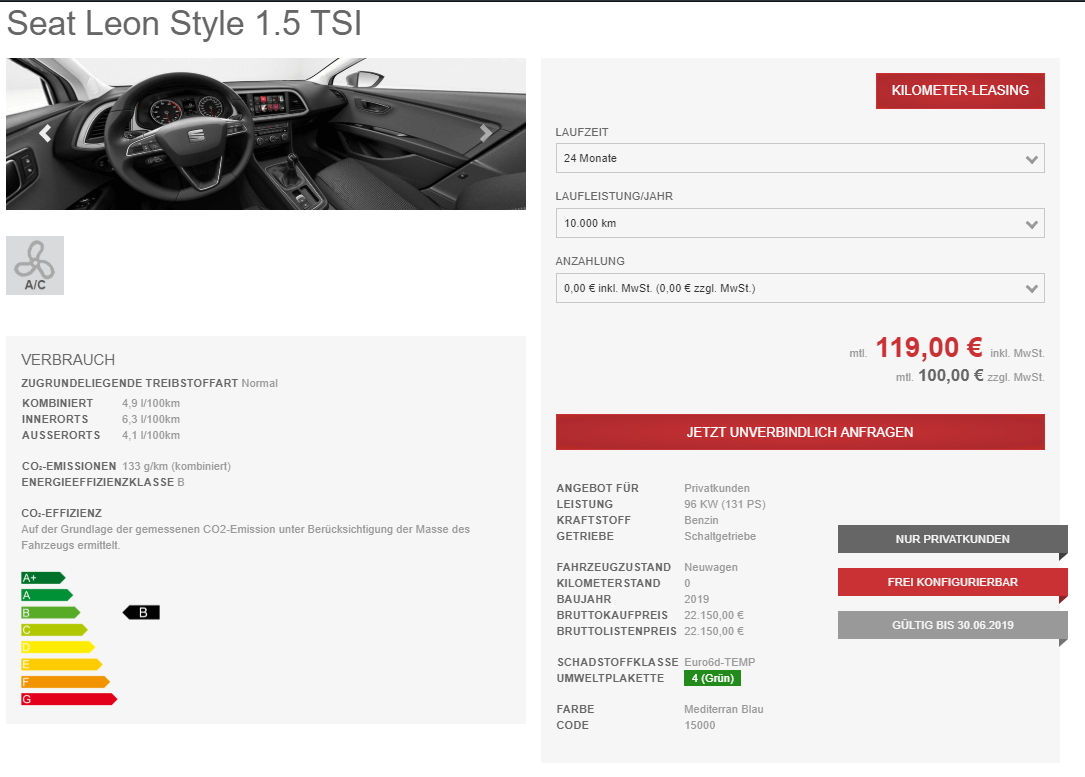Click the C yellow-green efficiency bar
1085x777 pixels.
54,630
